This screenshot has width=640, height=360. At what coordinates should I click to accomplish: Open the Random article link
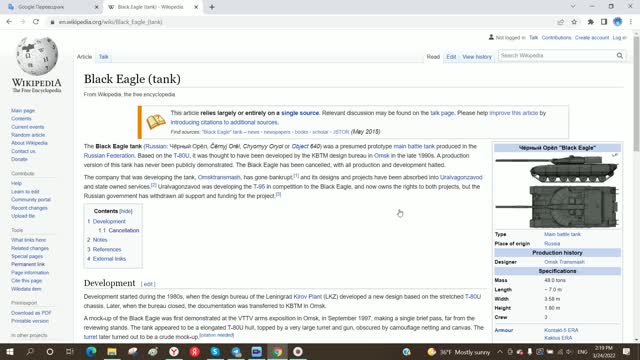[28, 135]
